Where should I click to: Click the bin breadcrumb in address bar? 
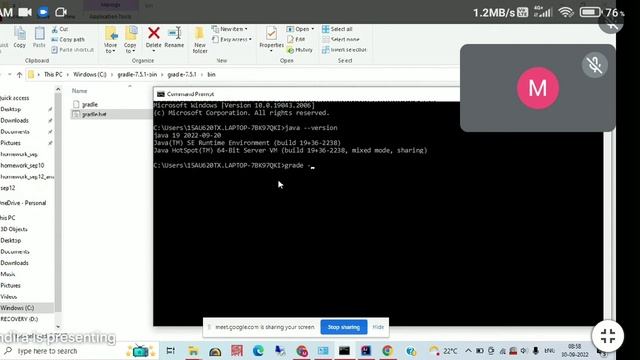pos(211,75)
